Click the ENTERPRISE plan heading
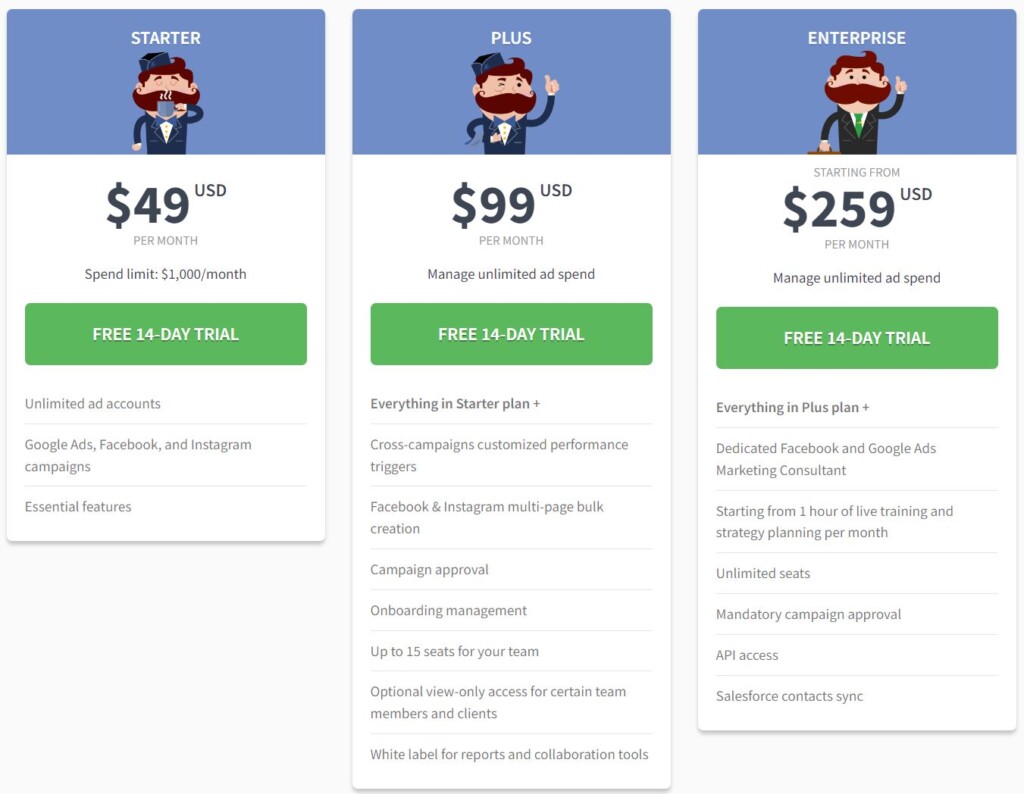This screenshot has width=1024, height=794. coord(857,38)
